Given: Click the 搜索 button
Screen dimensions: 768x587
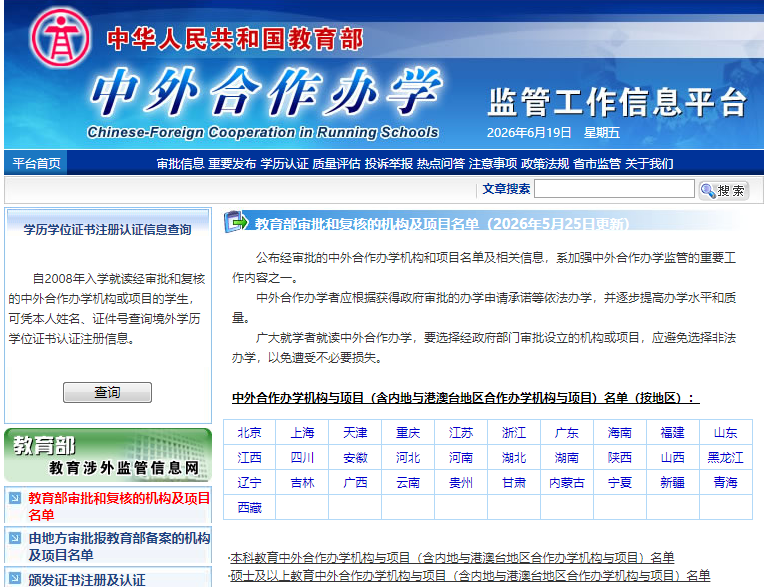Looking at the screenshot, I should [724, 190].
